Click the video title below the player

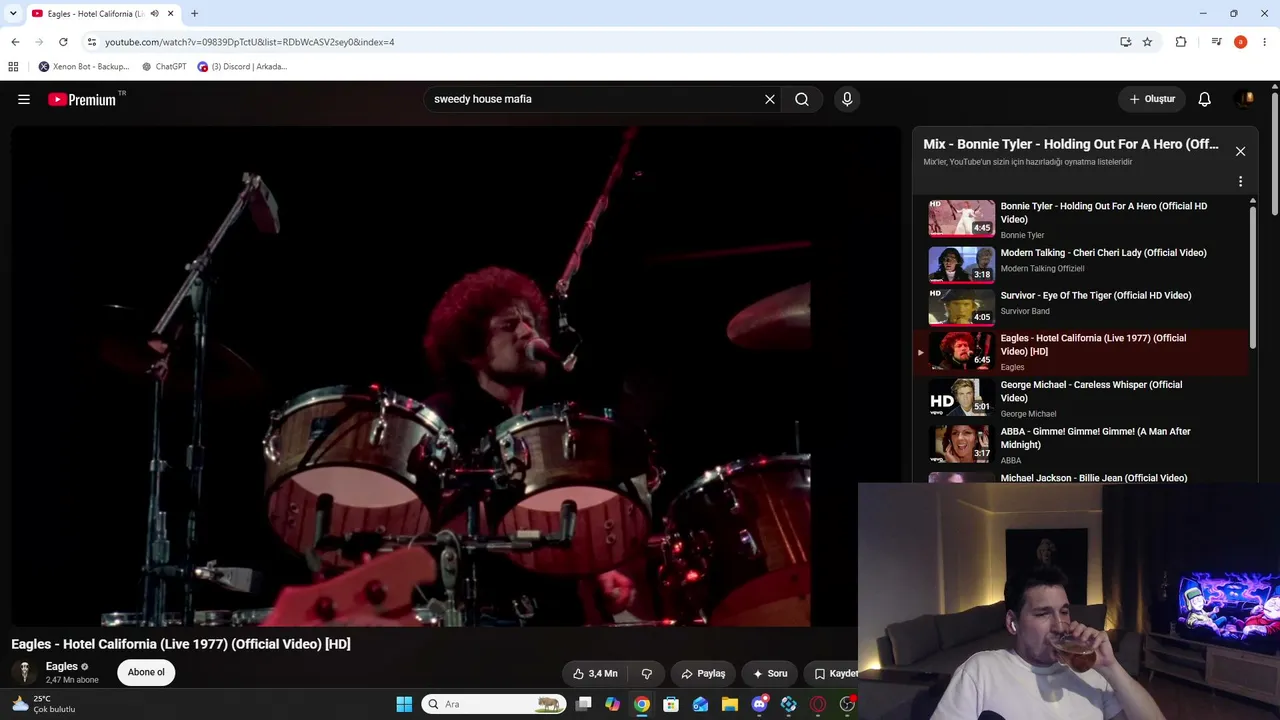coord(181,644)
